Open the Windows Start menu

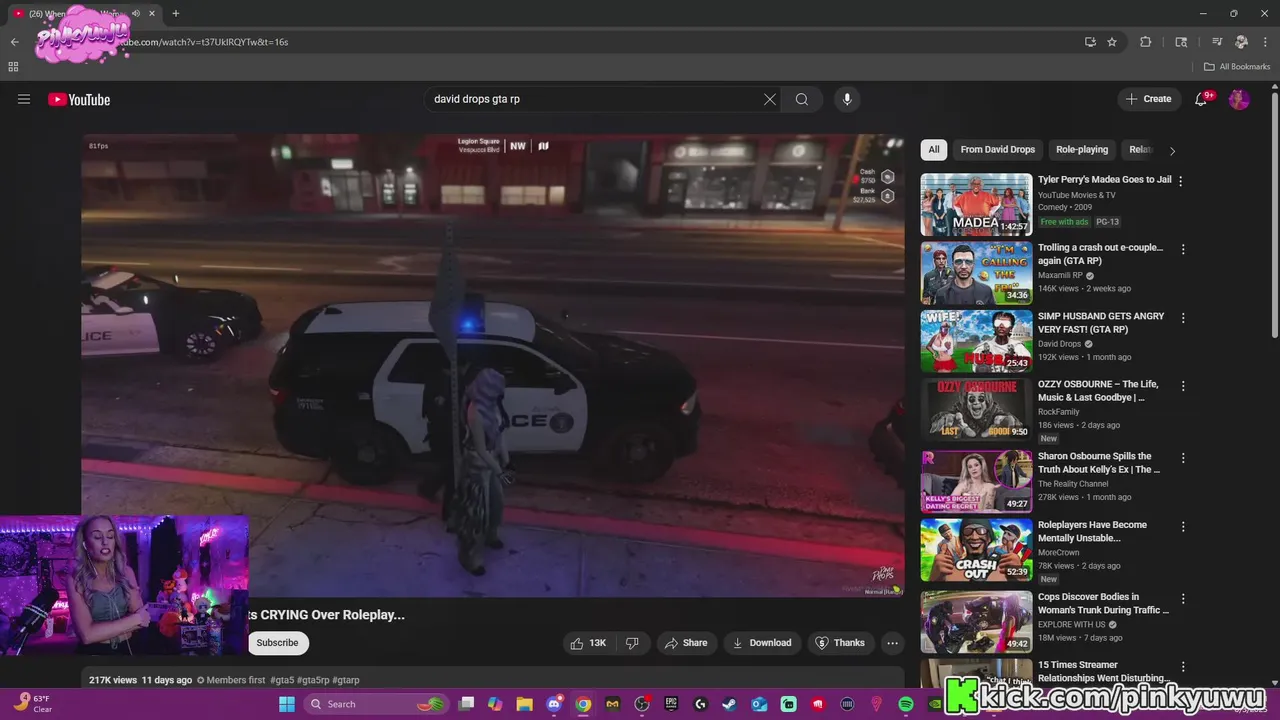[x=286, y=704]
